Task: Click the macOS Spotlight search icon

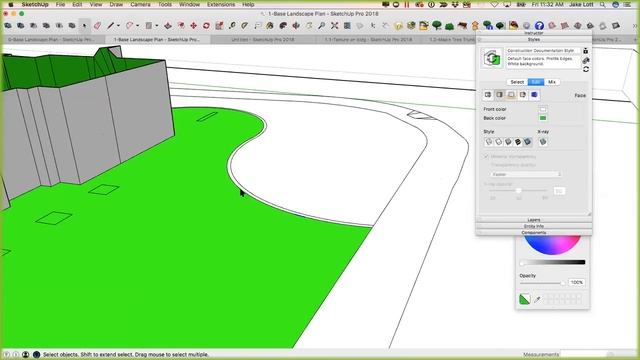Action: pyautogui.click(x=602, y=4)
